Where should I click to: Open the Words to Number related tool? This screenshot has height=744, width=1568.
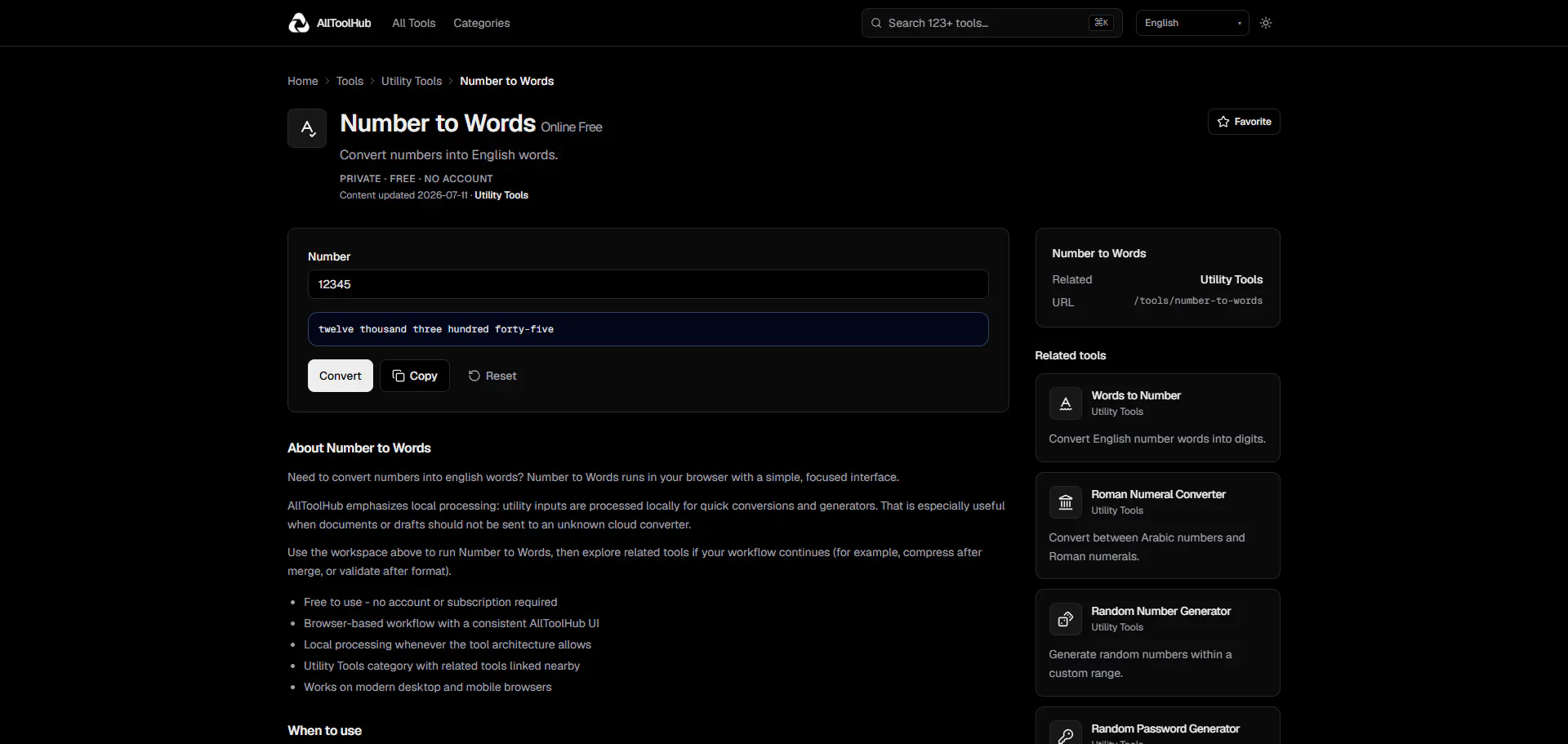[x=1158, y=418]
